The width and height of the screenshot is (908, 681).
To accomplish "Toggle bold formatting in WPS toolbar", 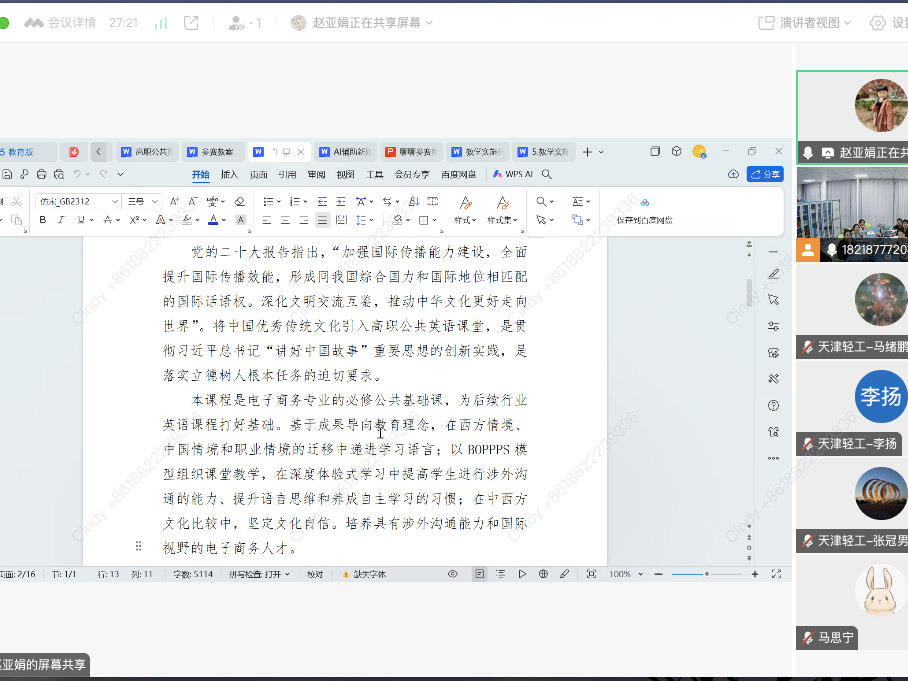I will 42,220.
